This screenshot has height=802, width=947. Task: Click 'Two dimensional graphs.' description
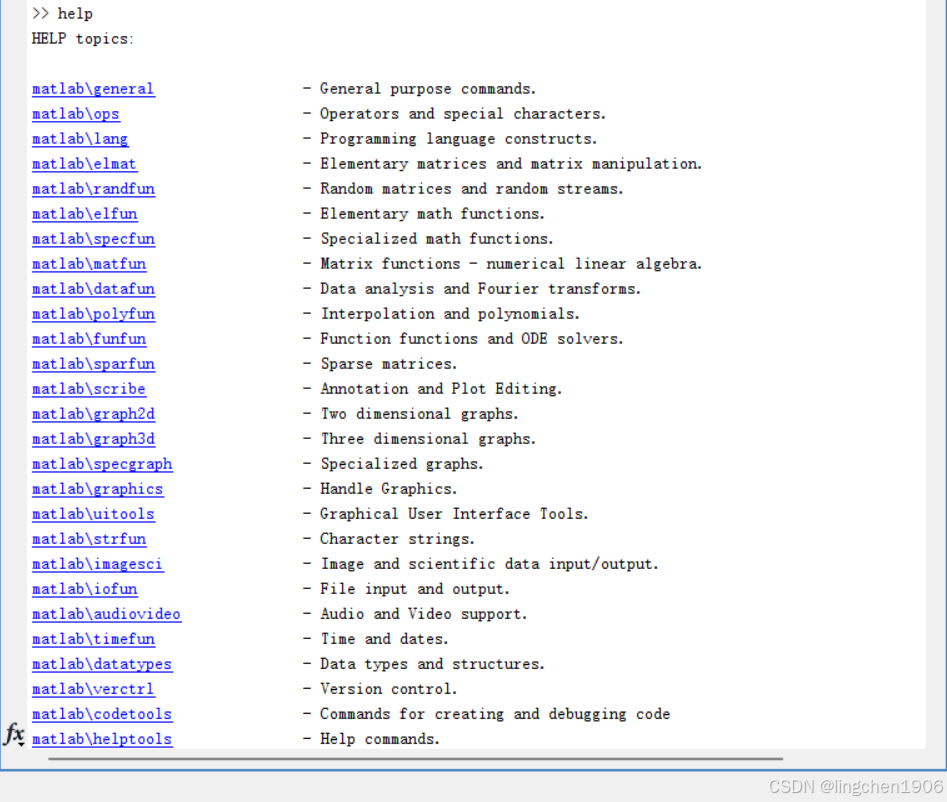tap(419, 414)
